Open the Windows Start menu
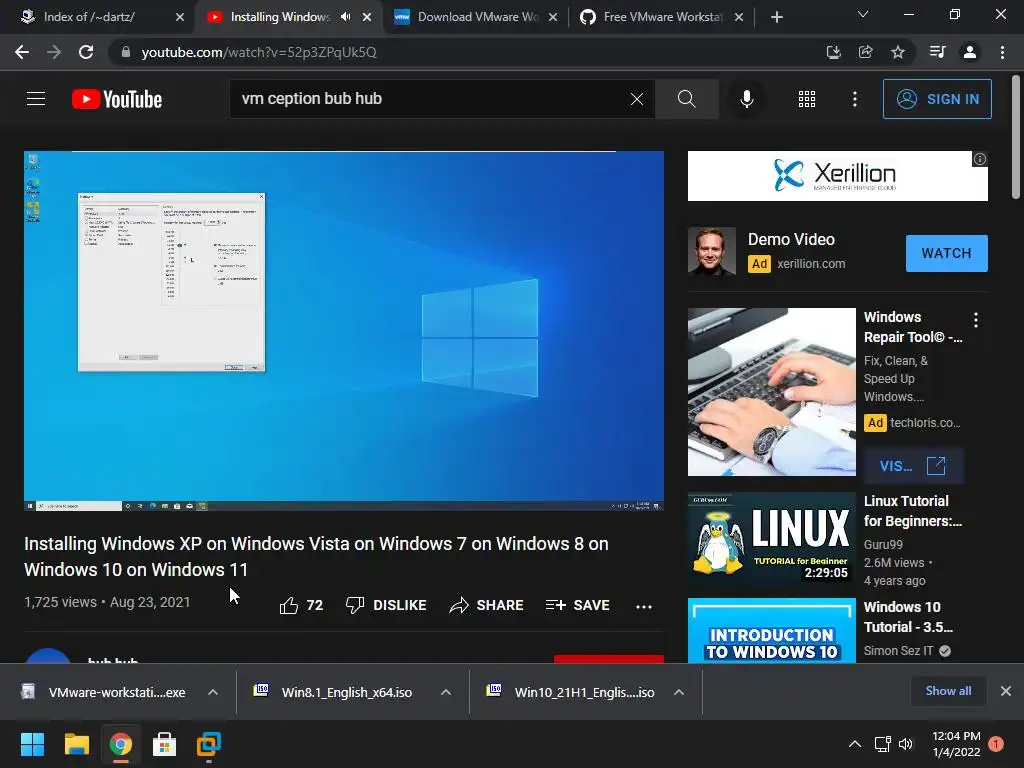The image size is (1024, 768). tap(32, 744)
